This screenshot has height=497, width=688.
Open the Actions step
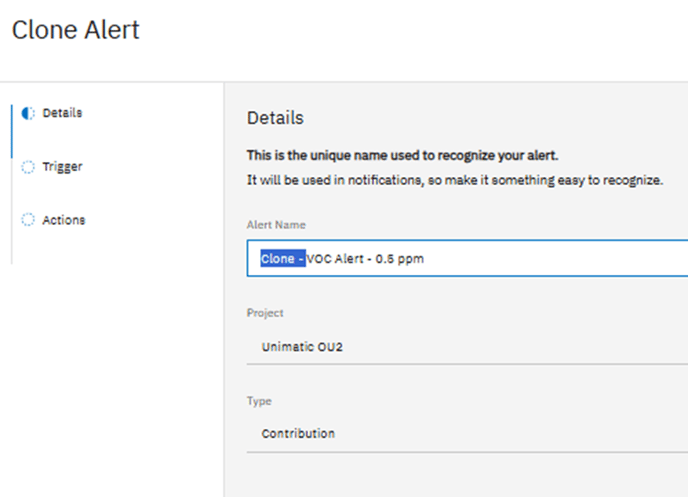tap(63, 220)
